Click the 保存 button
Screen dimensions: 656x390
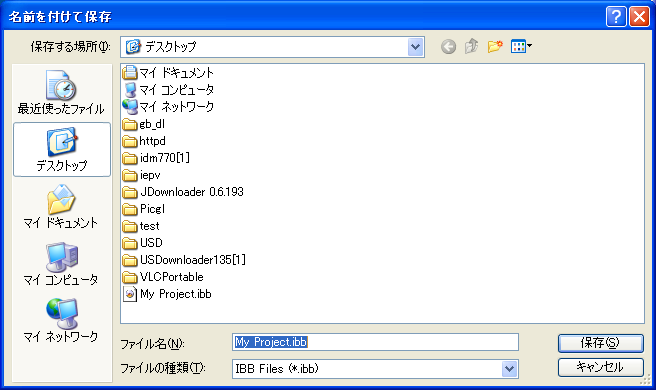tap(600, 343)
